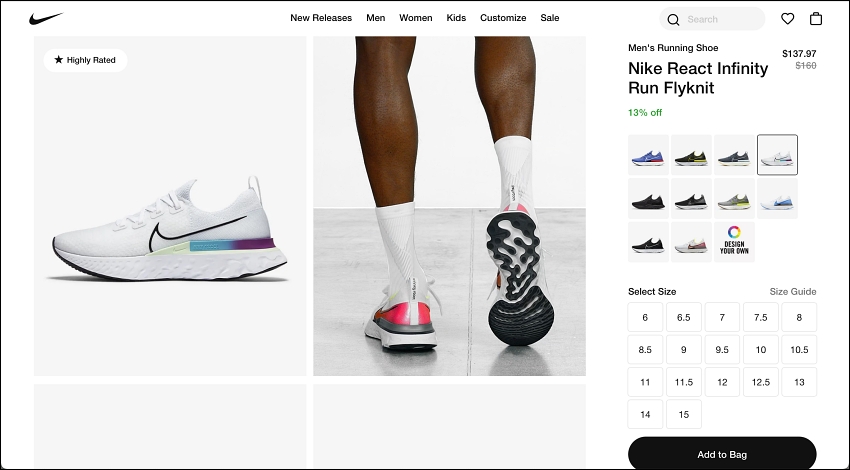This screenshot has height=470, width=850.
Task: Choose size 7
Action: [722, 317]
